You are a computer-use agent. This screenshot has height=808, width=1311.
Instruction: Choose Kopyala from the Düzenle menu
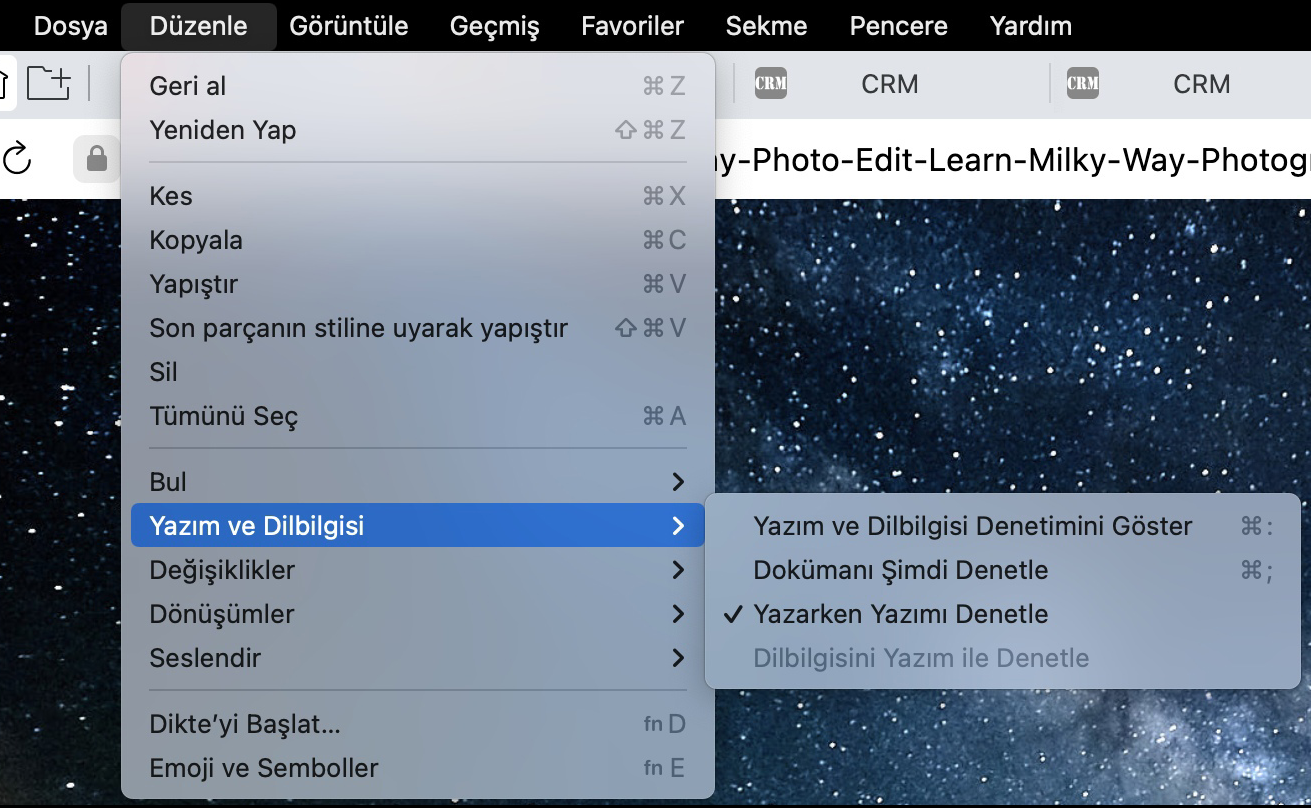[196, 240]
